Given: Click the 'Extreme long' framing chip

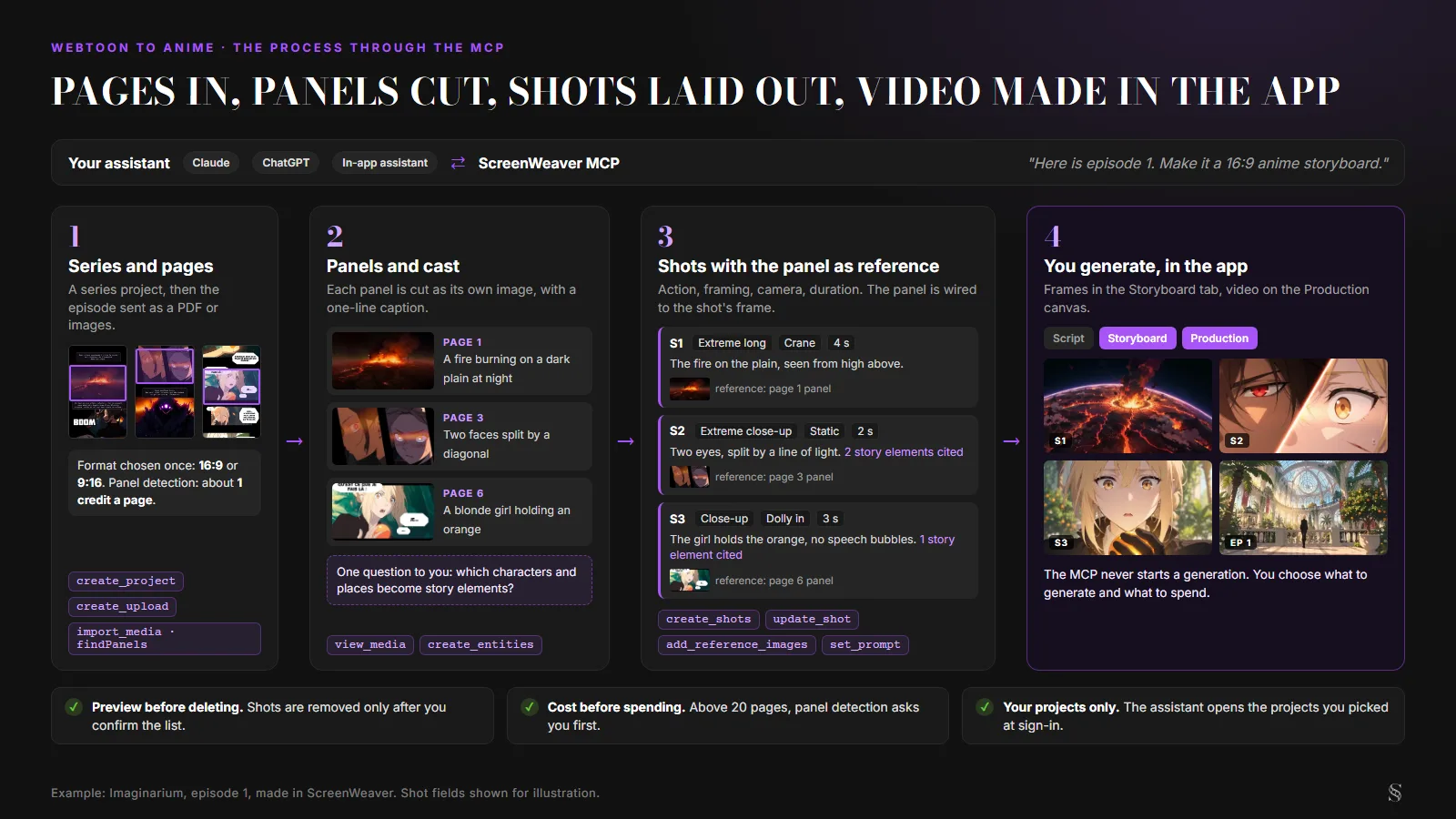Looking at the screenshot, I should [732, 343].
